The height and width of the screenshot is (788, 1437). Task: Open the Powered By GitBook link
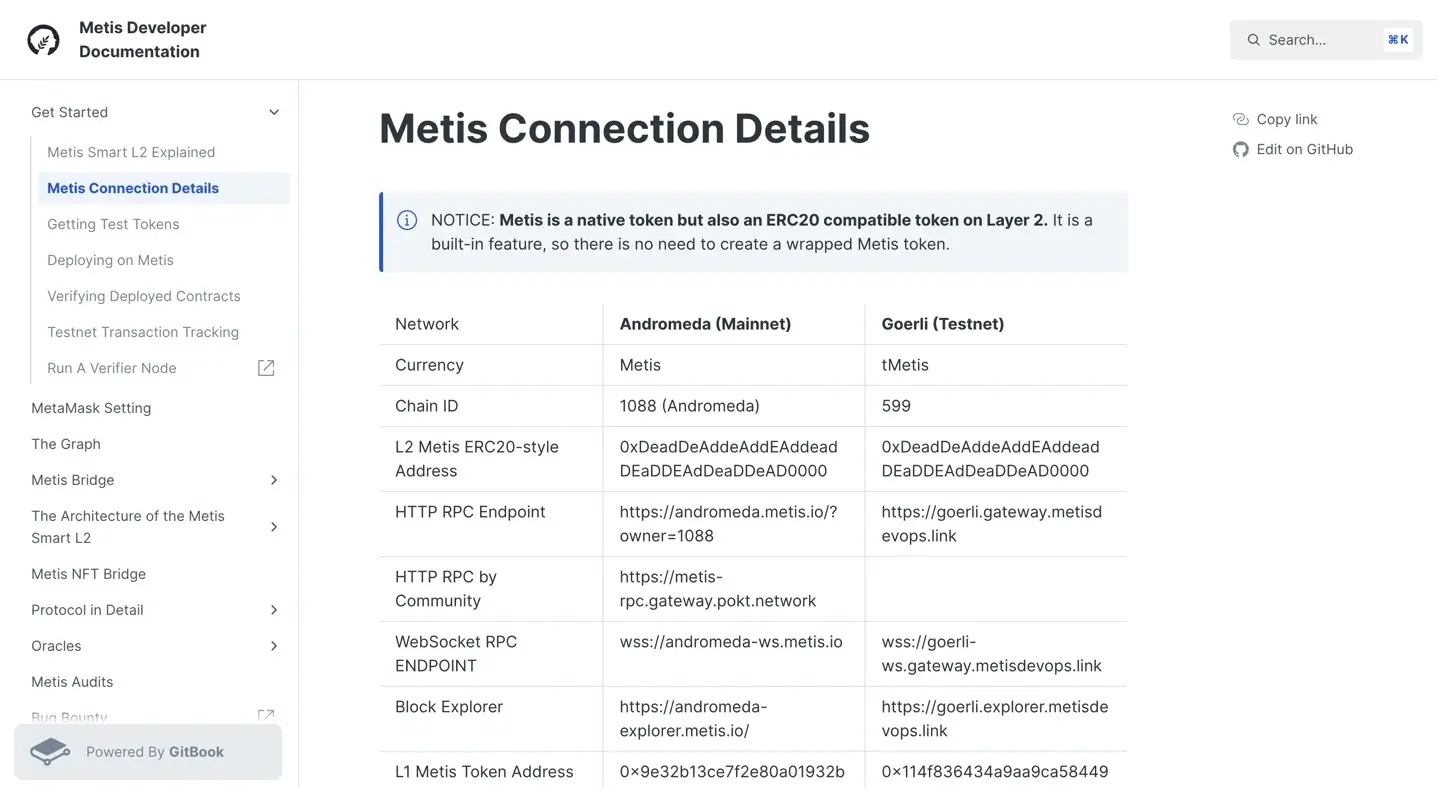pos(147,751)
